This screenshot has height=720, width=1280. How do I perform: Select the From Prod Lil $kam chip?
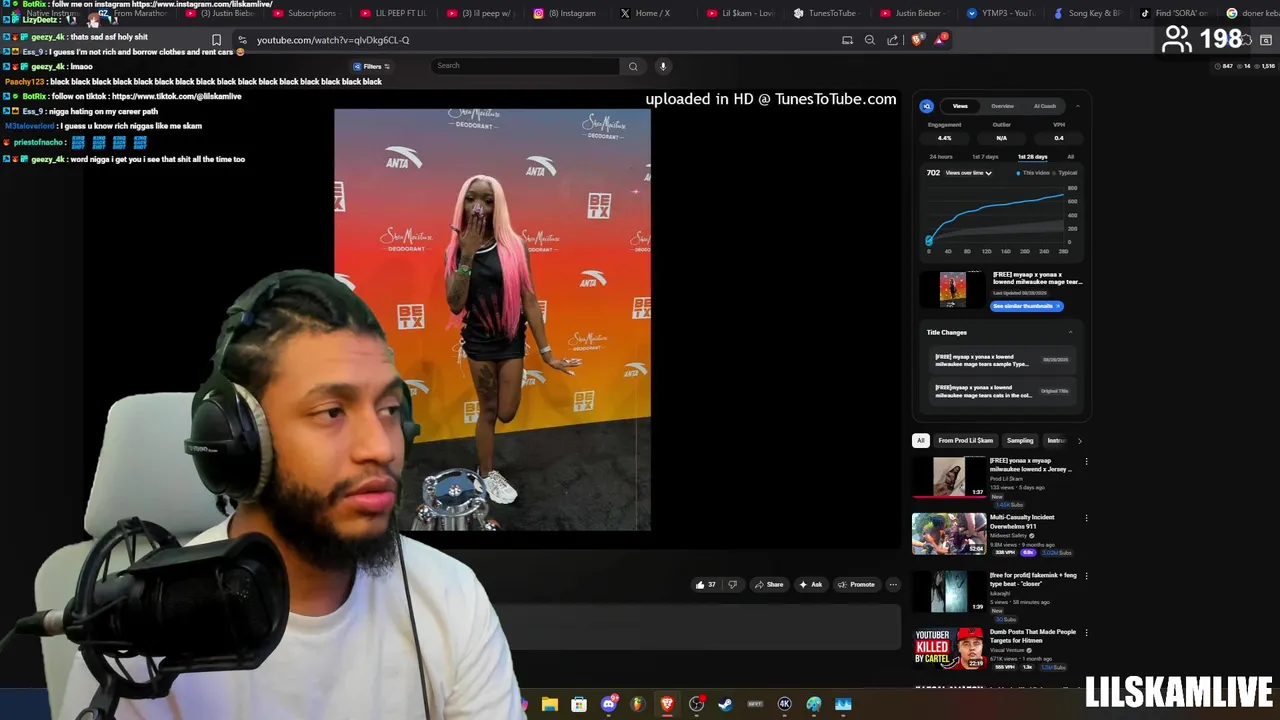click(965, 441)
